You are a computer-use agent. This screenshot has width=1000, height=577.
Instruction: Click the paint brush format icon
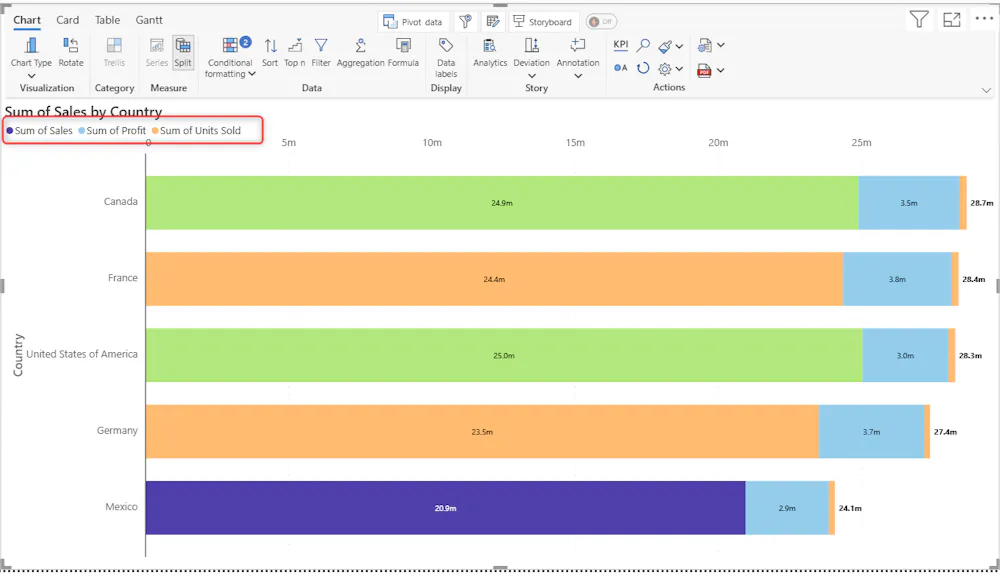point(665,46)
